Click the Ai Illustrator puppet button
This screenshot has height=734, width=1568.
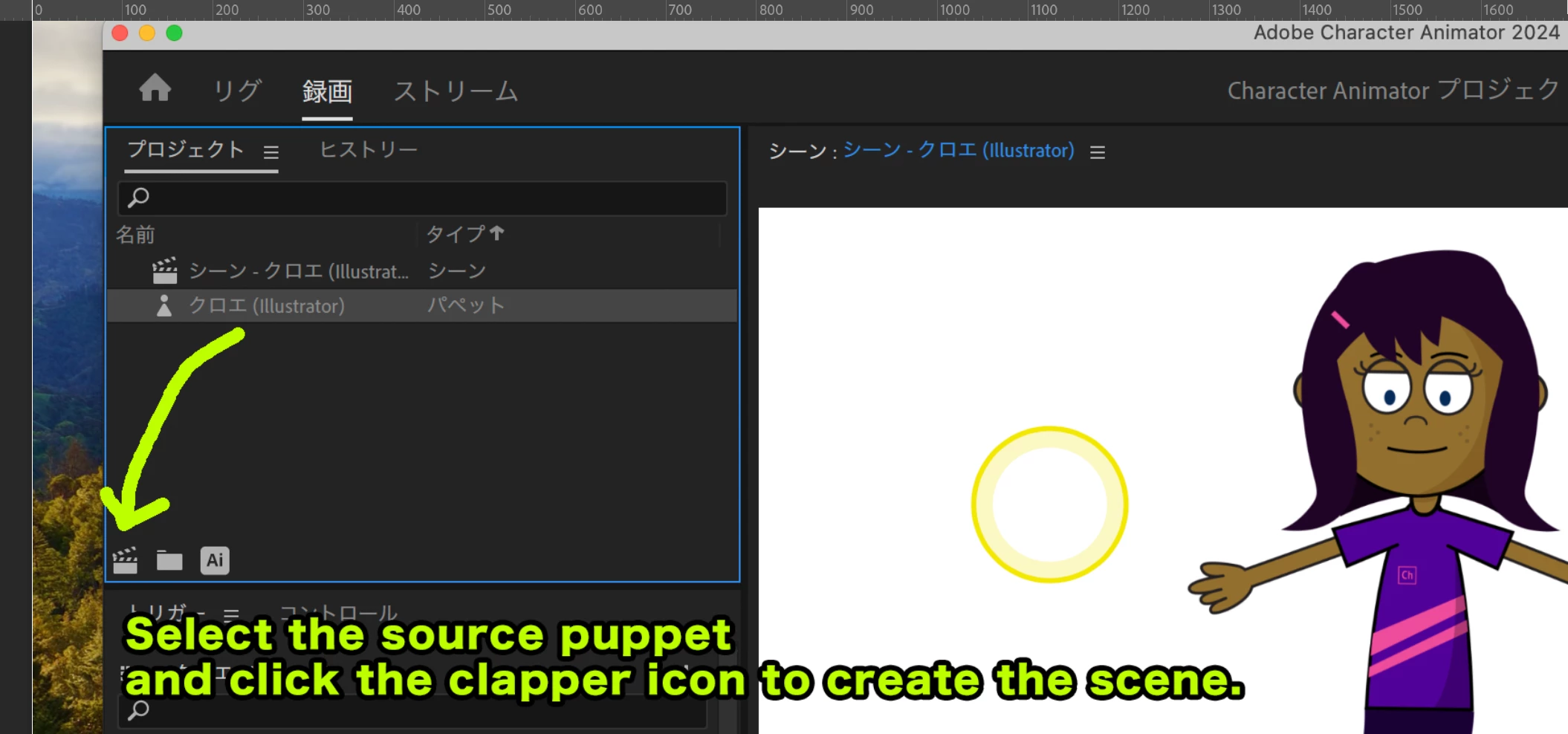(215, 560)
